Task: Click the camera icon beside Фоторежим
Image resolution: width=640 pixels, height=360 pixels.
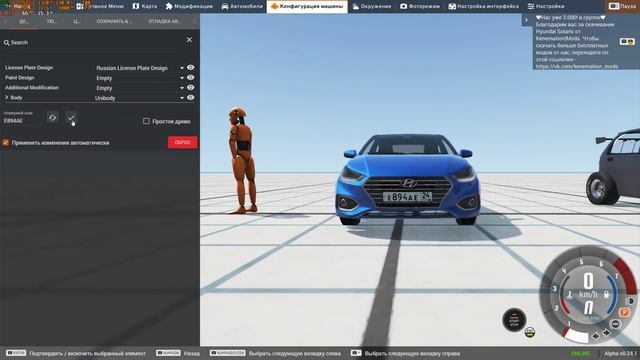Action: point(403,6)
